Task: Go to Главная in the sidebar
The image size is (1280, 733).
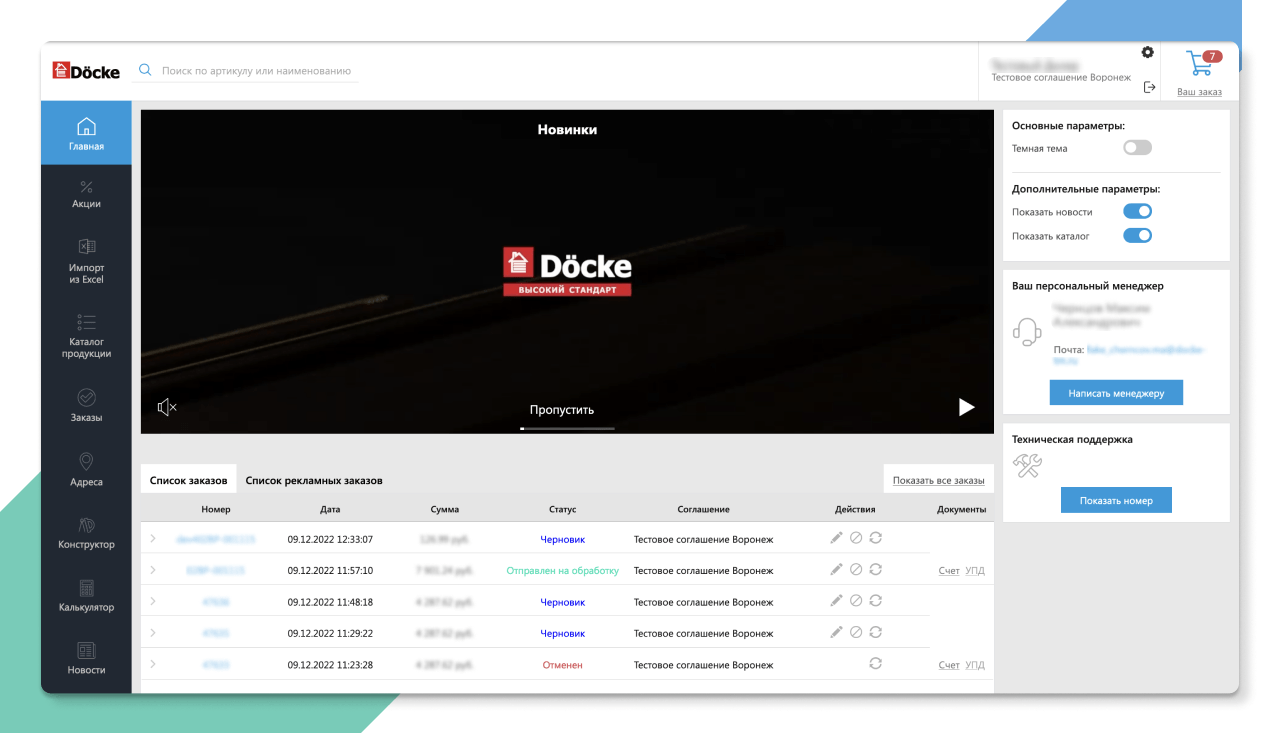Action: pos(86,133)
